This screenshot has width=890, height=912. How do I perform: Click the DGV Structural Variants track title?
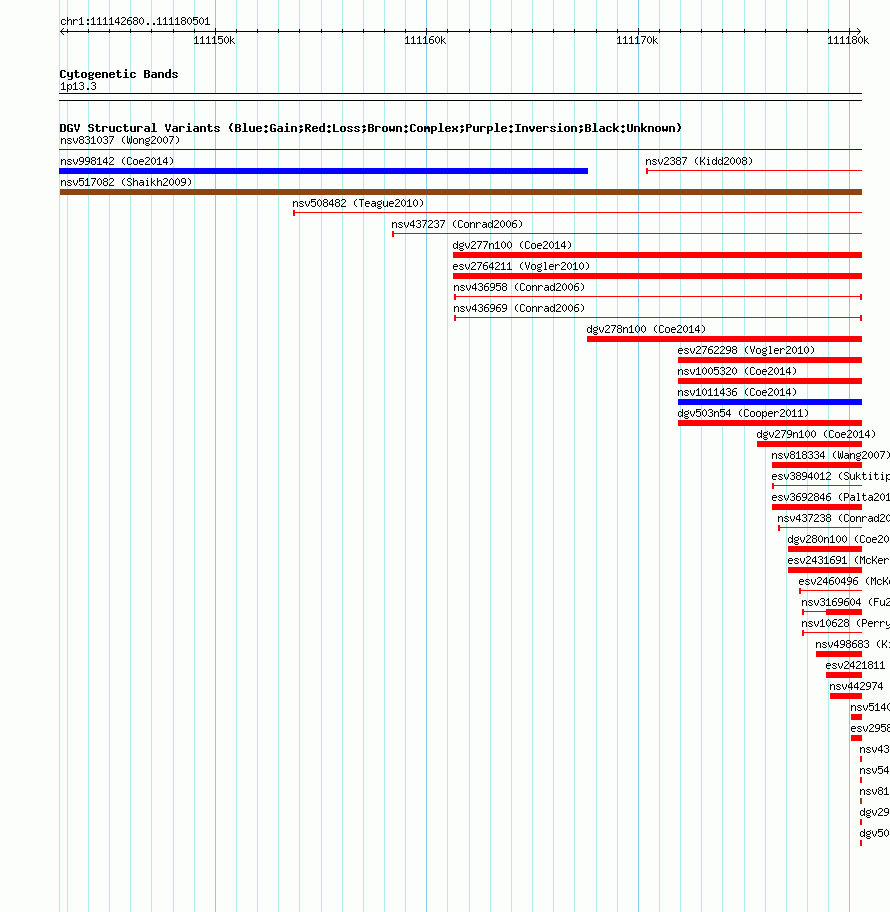[x=371, y=127]
